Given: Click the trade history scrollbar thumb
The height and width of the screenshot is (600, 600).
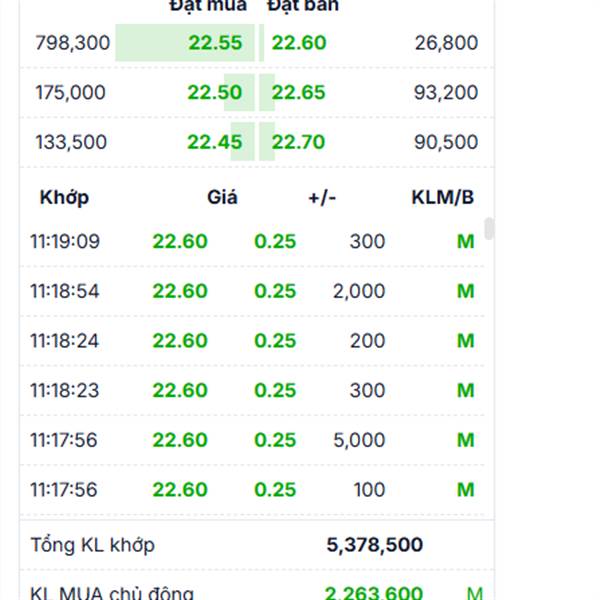Looking at the screenshot, I should [x=489, y=229].
